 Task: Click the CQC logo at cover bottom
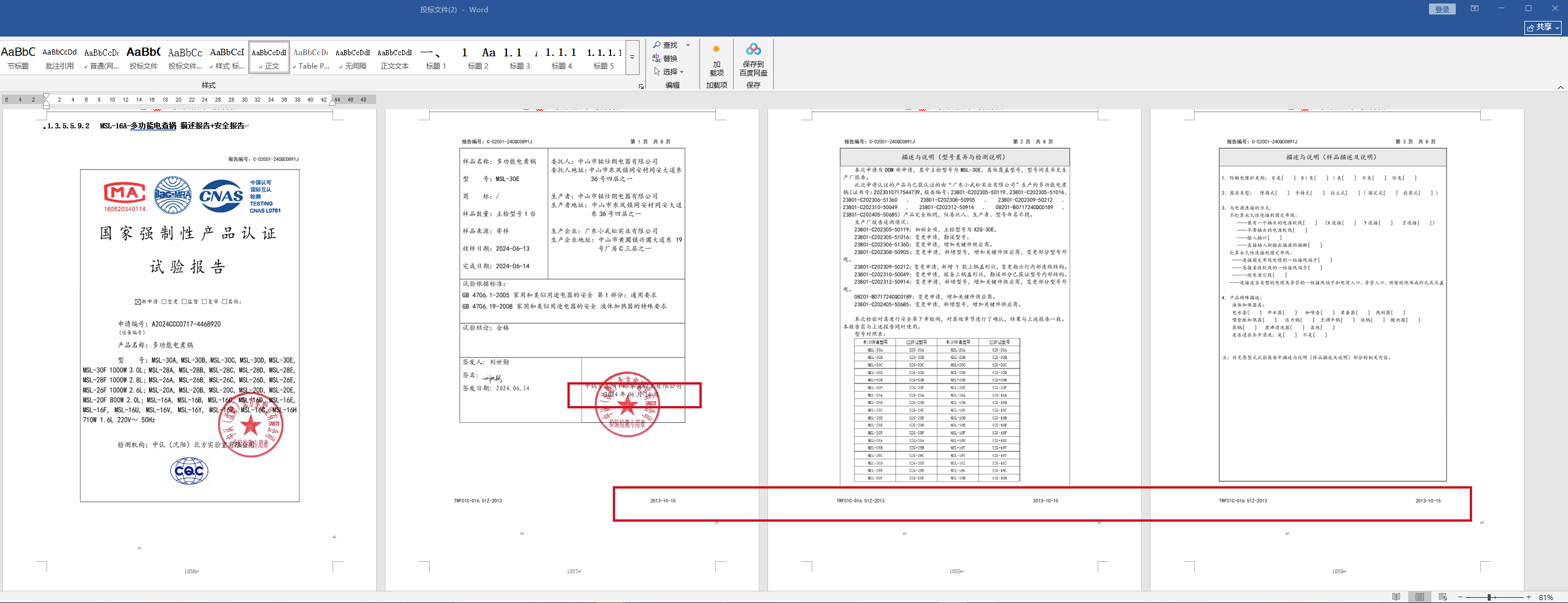[190, 471]
